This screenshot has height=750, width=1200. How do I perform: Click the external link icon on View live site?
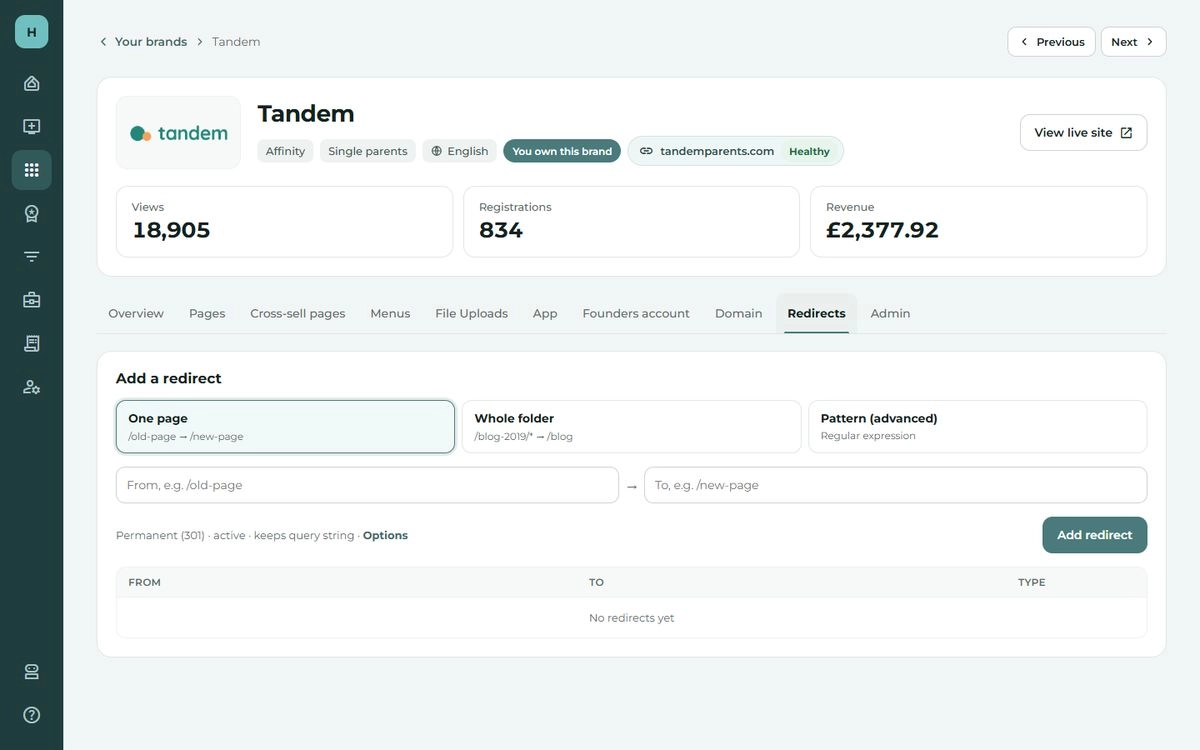(x=1126, y=133)
